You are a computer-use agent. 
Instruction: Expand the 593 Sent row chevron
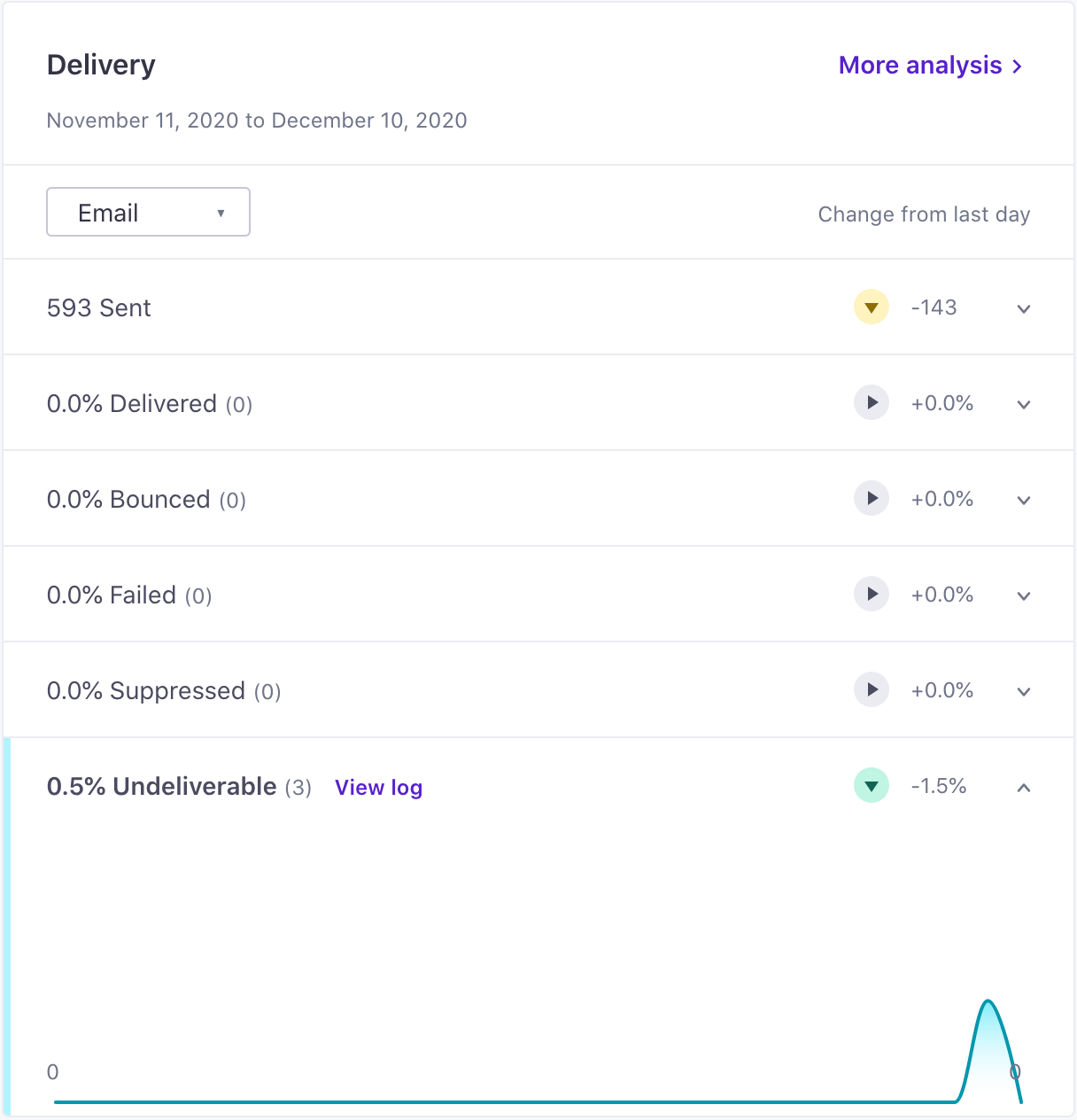coord(1024,308)
